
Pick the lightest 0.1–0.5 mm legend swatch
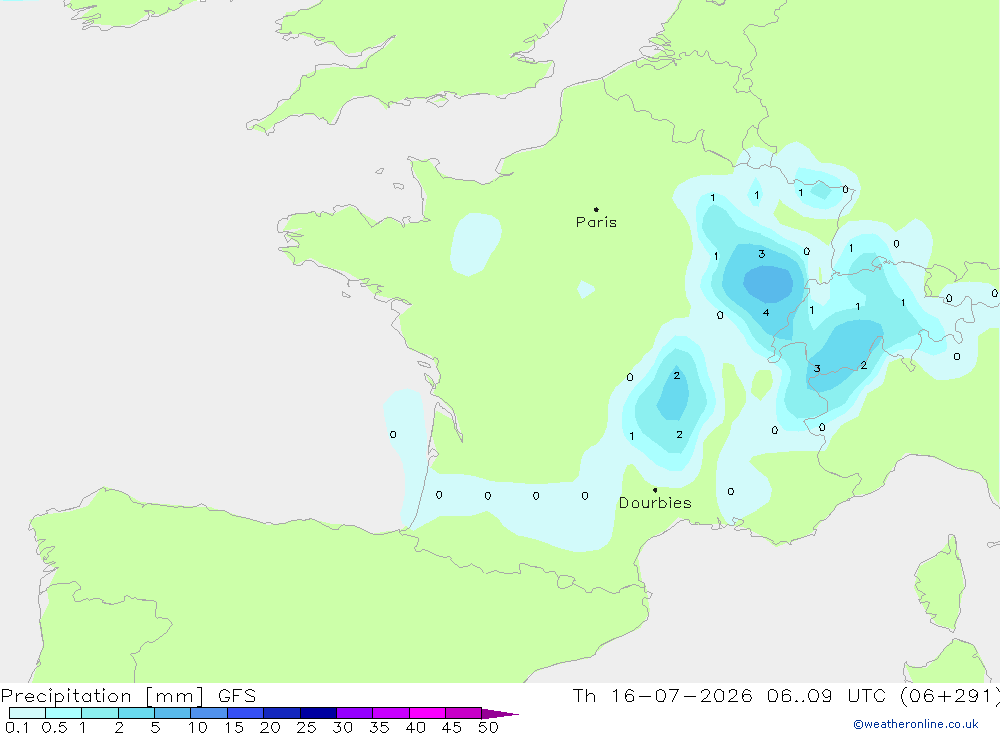coord(27,713)
